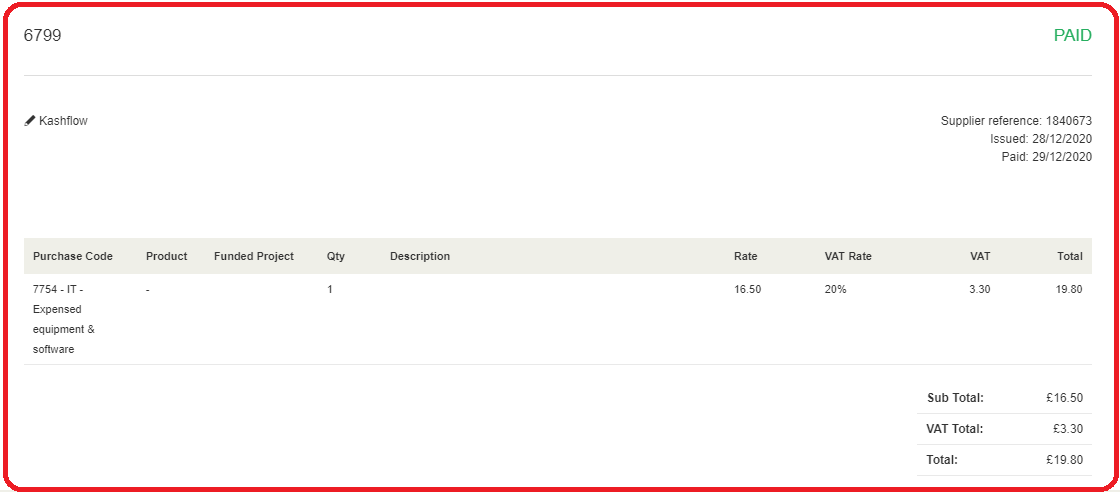
Task: Click the Qty column header
Action: pos(336,256)
